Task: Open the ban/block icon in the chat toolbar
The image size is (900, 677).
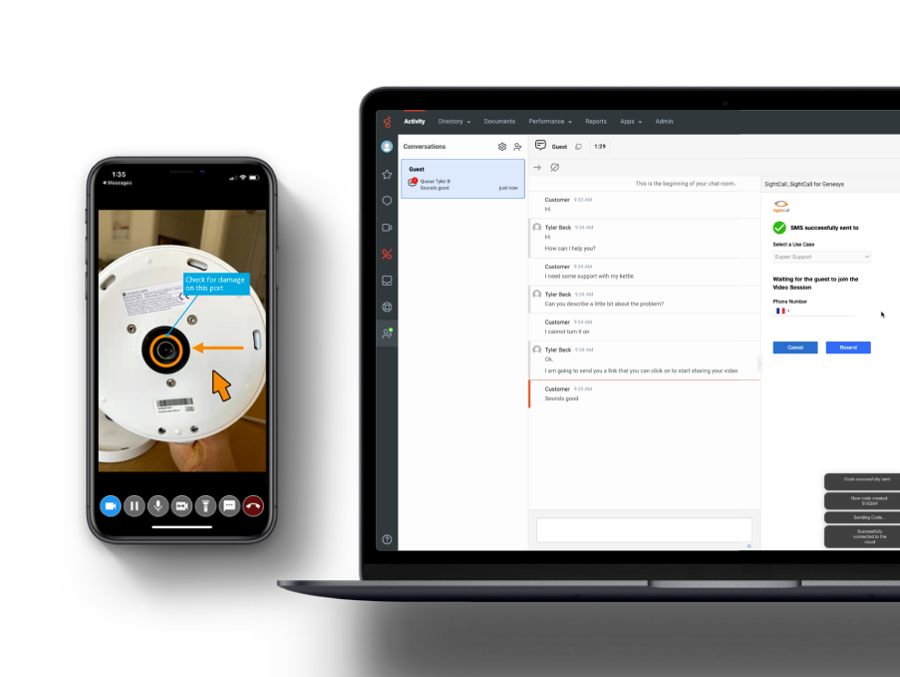Action: [x=555, y=167]
